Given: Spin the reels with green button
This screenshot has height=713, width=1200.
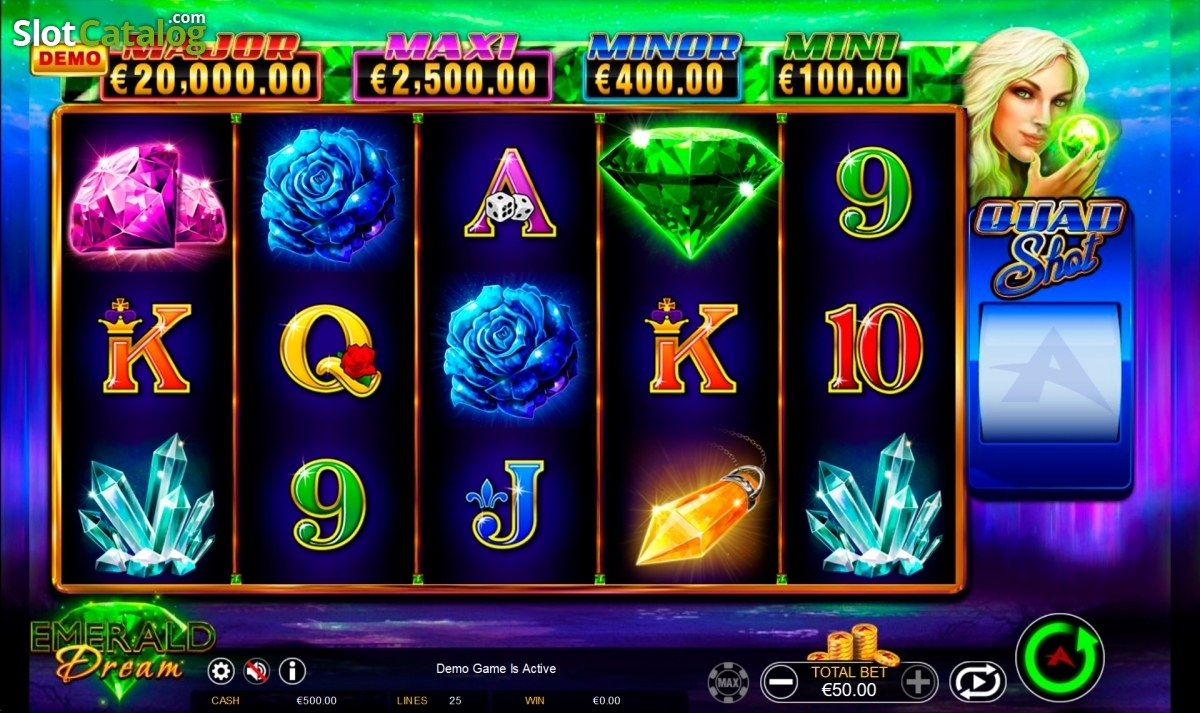Looking at the screenshot, I should pos(1060,658).
